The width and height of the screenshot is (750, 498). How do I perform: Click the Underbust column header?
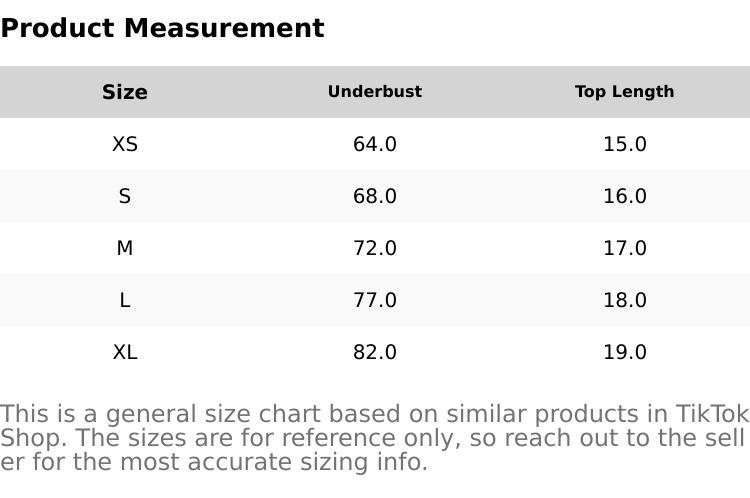[375, 92]
